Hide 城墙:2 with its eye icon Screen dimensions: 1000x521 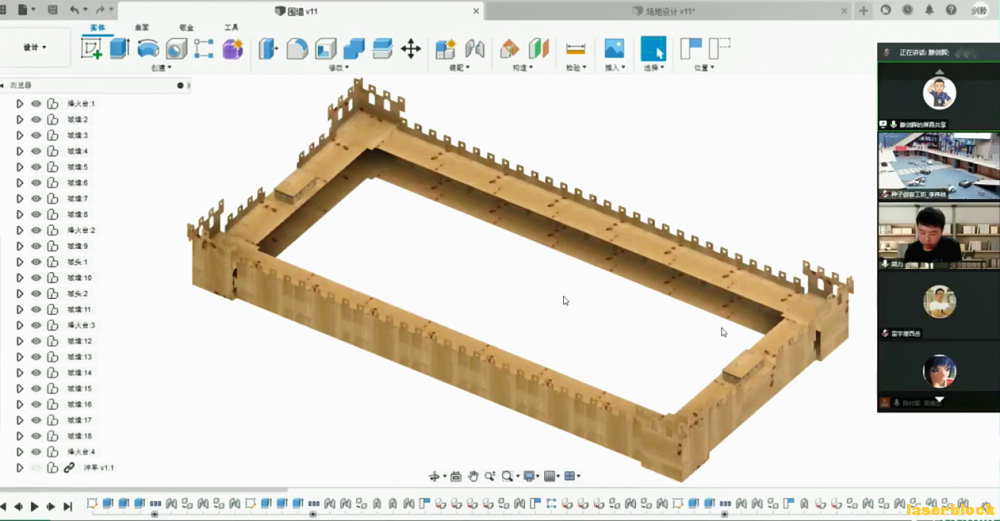(36, 119)
